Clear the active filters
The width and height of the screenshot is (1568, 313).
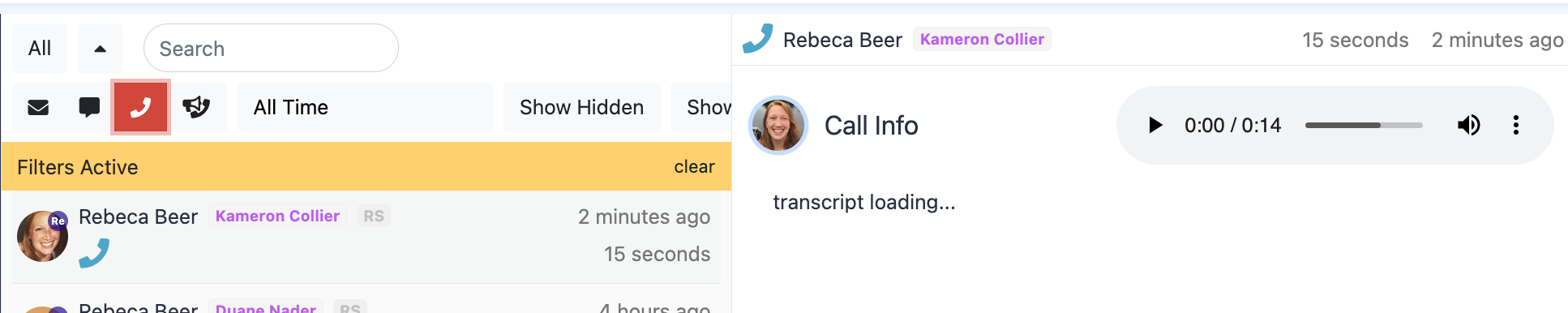(x=694, y=166)
